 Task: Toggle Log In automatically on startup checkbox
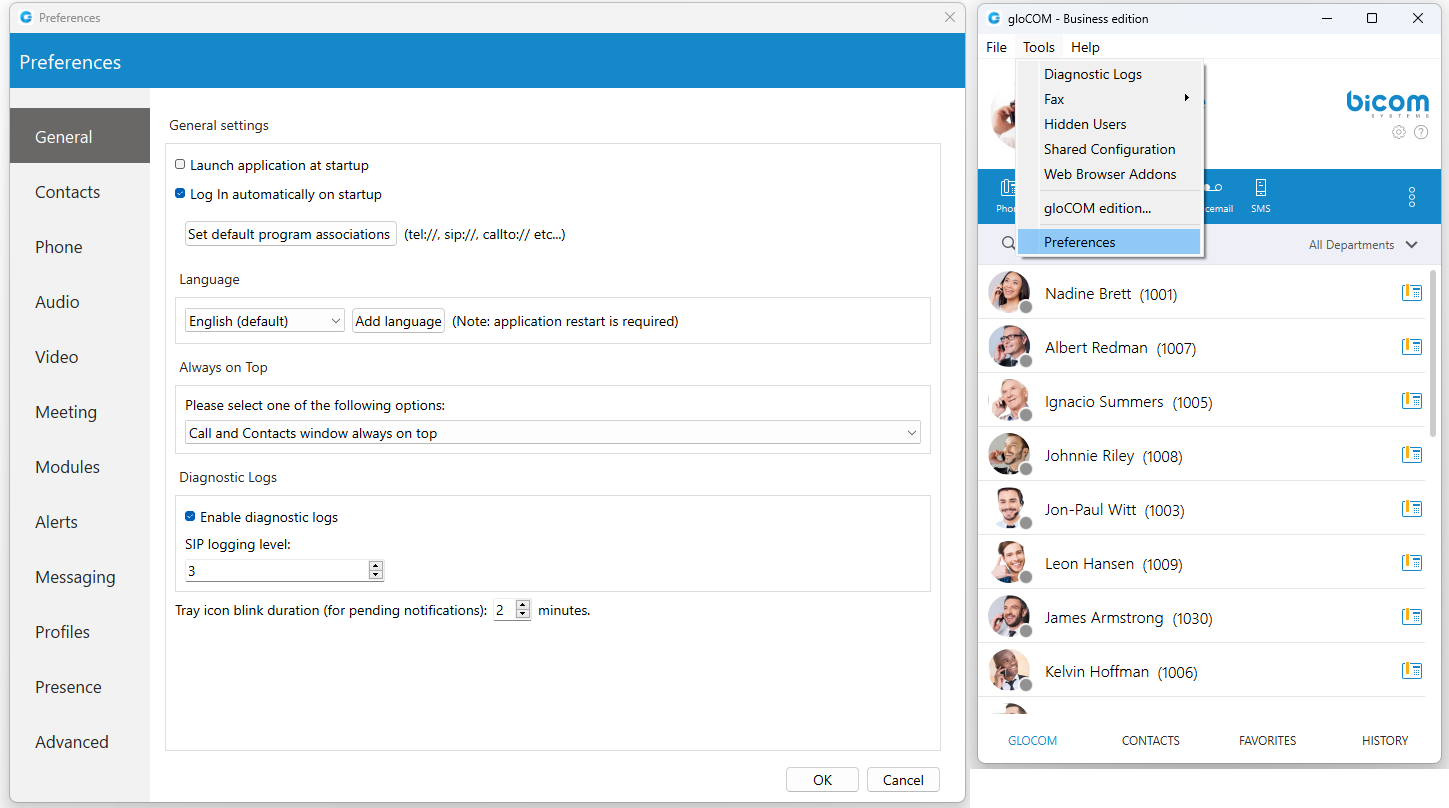click(x=180, y=194)
